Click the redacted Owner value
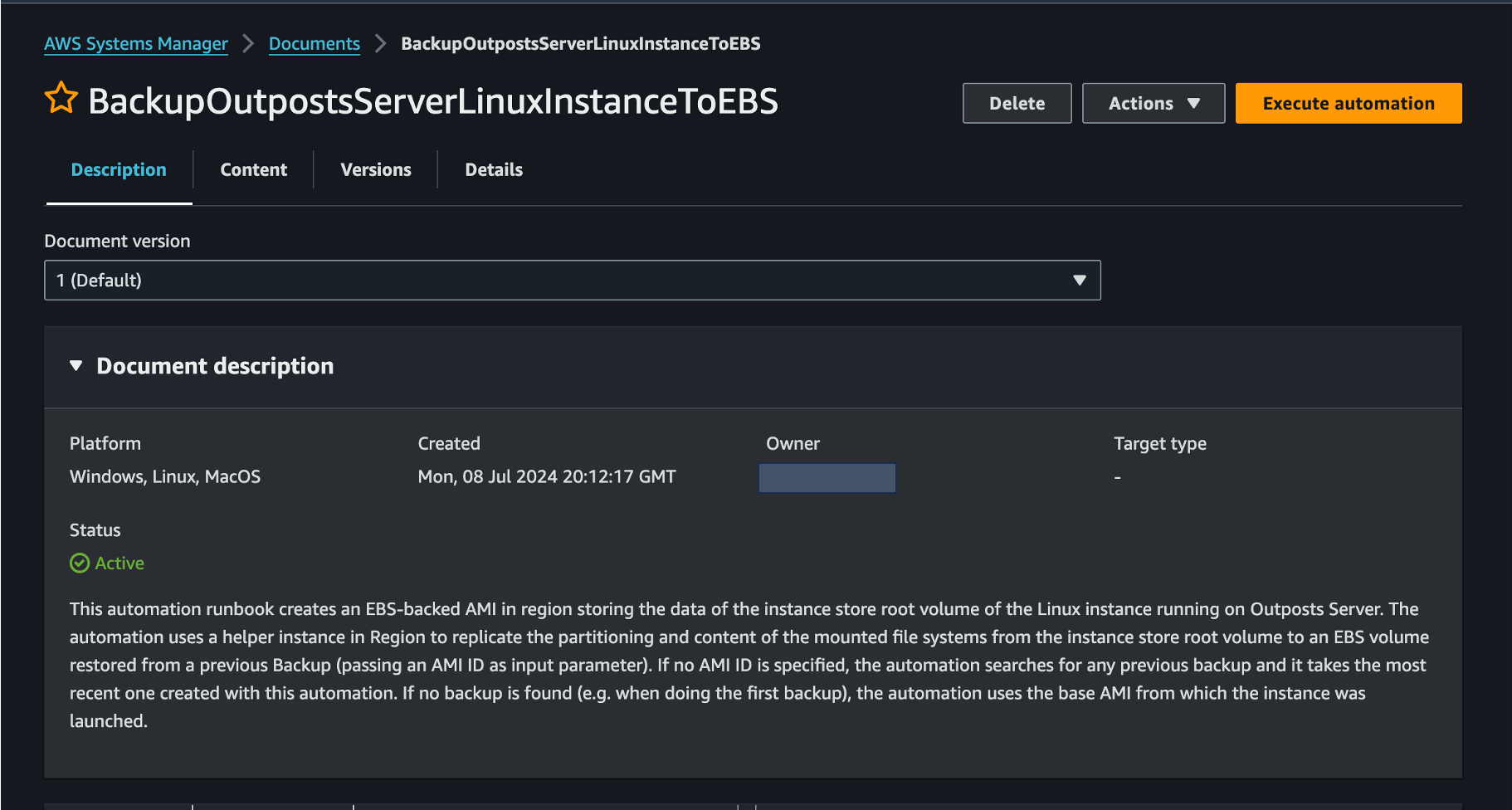Image resolution: width=1512 pixels, height=810 pixels. click(827, 478)
